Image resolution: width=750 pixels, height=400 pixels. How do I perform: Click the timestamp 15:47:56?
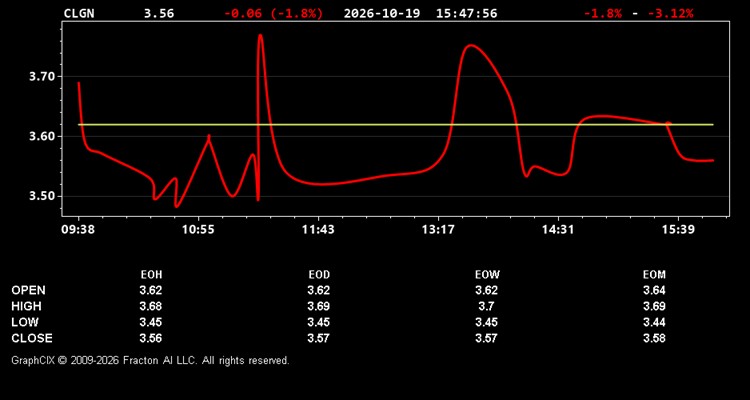click(466, 13)
